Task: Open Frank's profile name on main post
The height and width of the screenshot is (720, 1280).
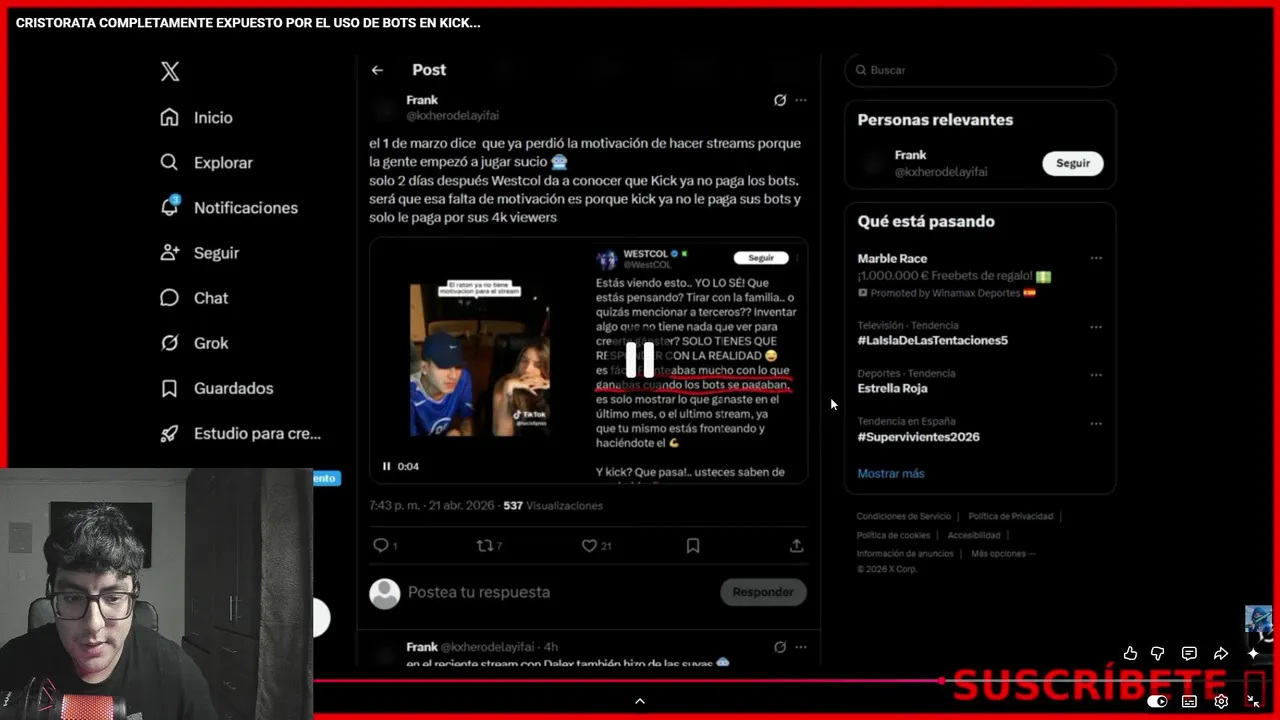Action: (422, 100)
